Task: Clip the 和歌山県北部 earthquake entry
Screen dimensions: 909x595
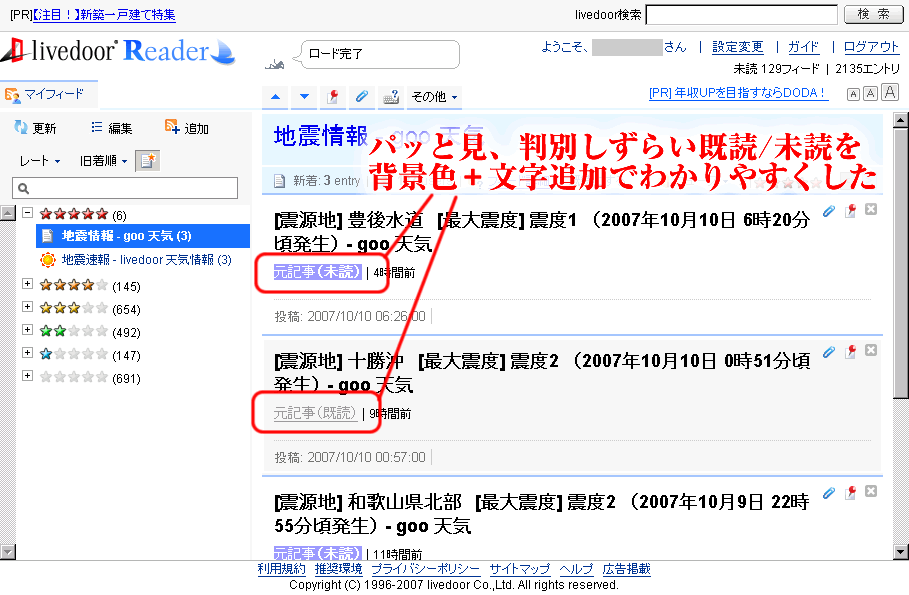Action: 829,493
